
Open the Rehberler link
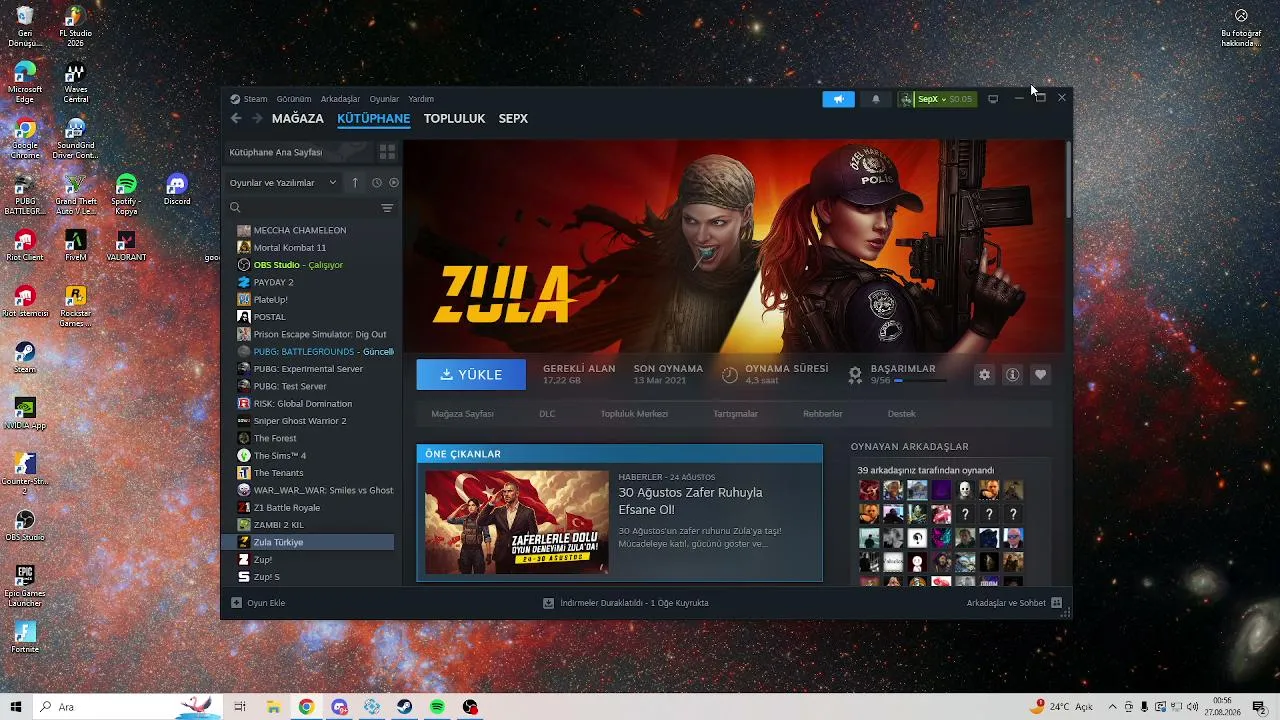click(822, 414)
